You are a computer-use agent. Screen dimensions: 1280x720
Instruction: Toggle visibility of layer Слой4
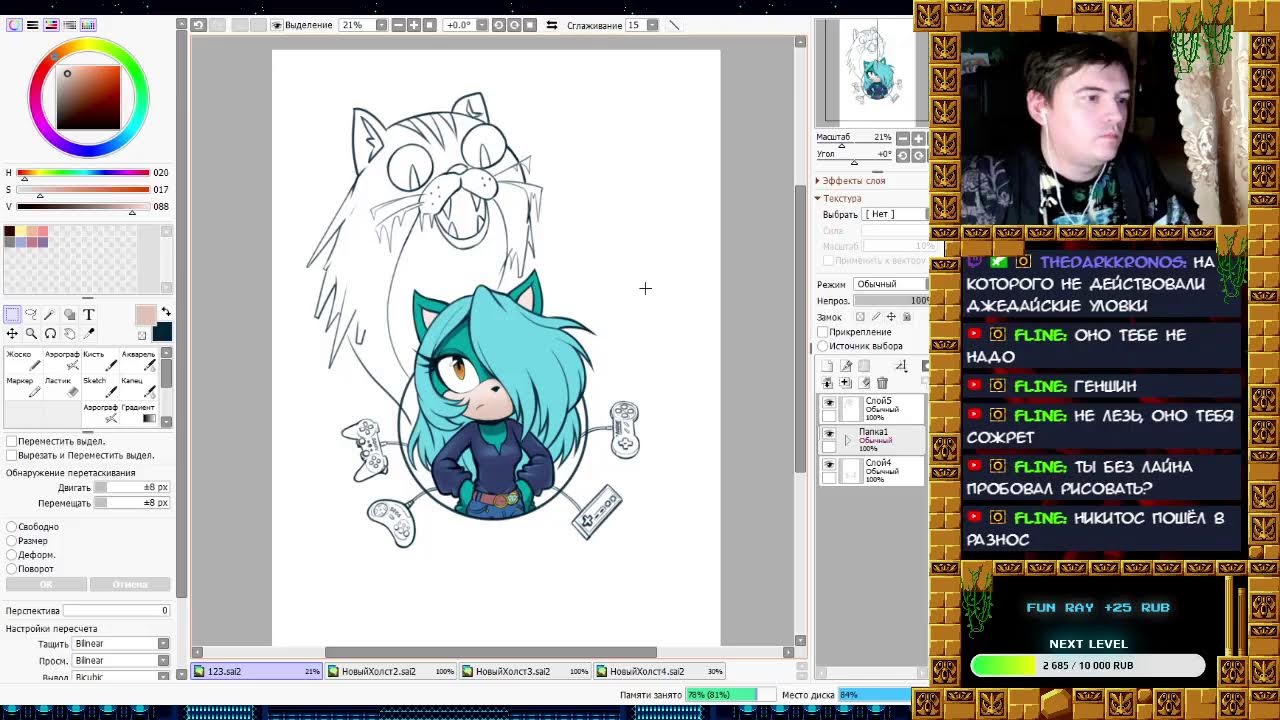(x=828, y=465)
